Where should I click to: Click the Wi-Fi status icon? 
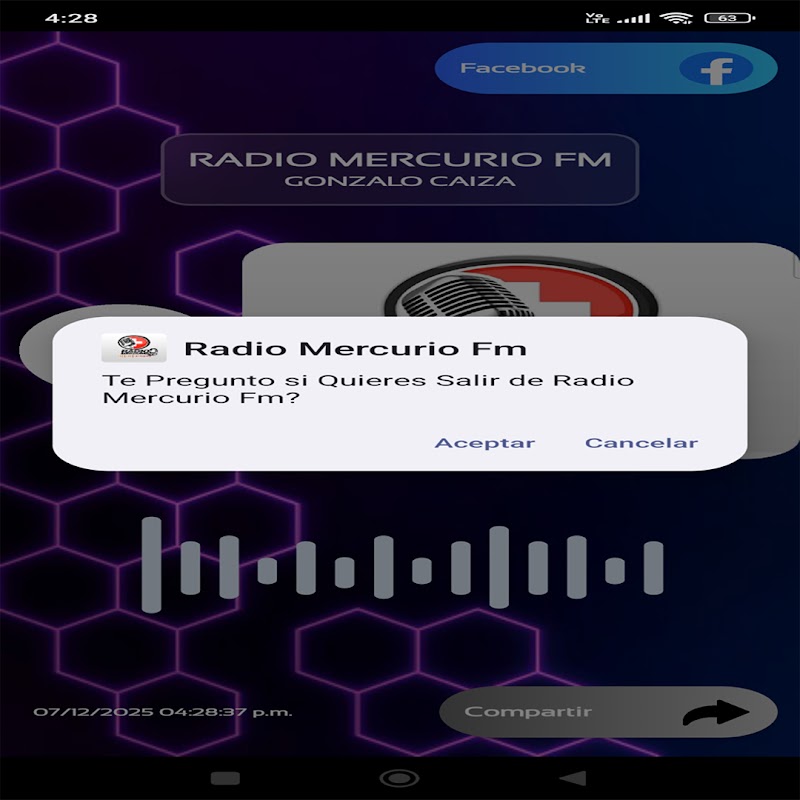pos(676,18)
